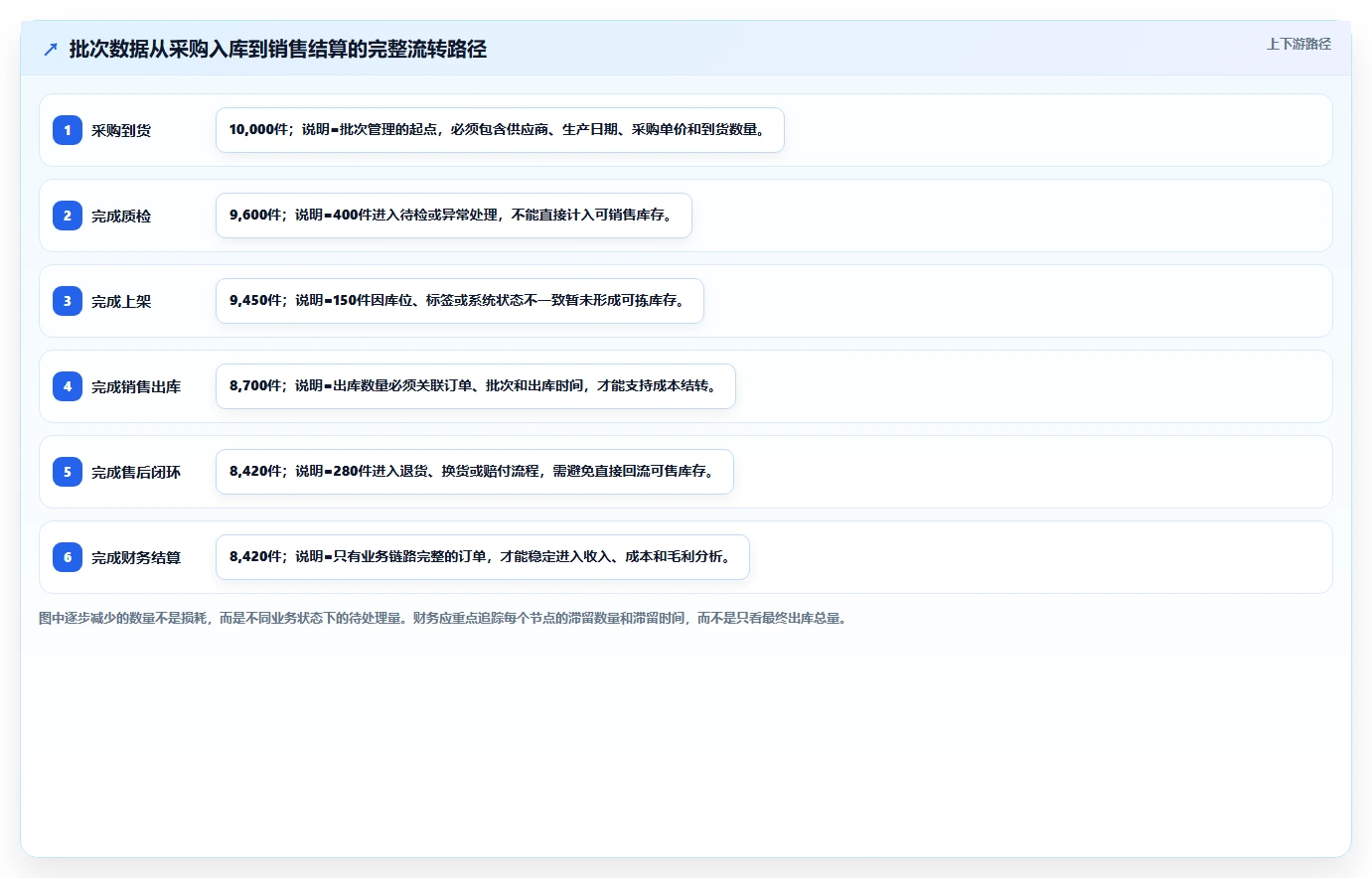Screen dimensions: 1372x878
Task: Select step badge number 1
Action: point(68,130)
